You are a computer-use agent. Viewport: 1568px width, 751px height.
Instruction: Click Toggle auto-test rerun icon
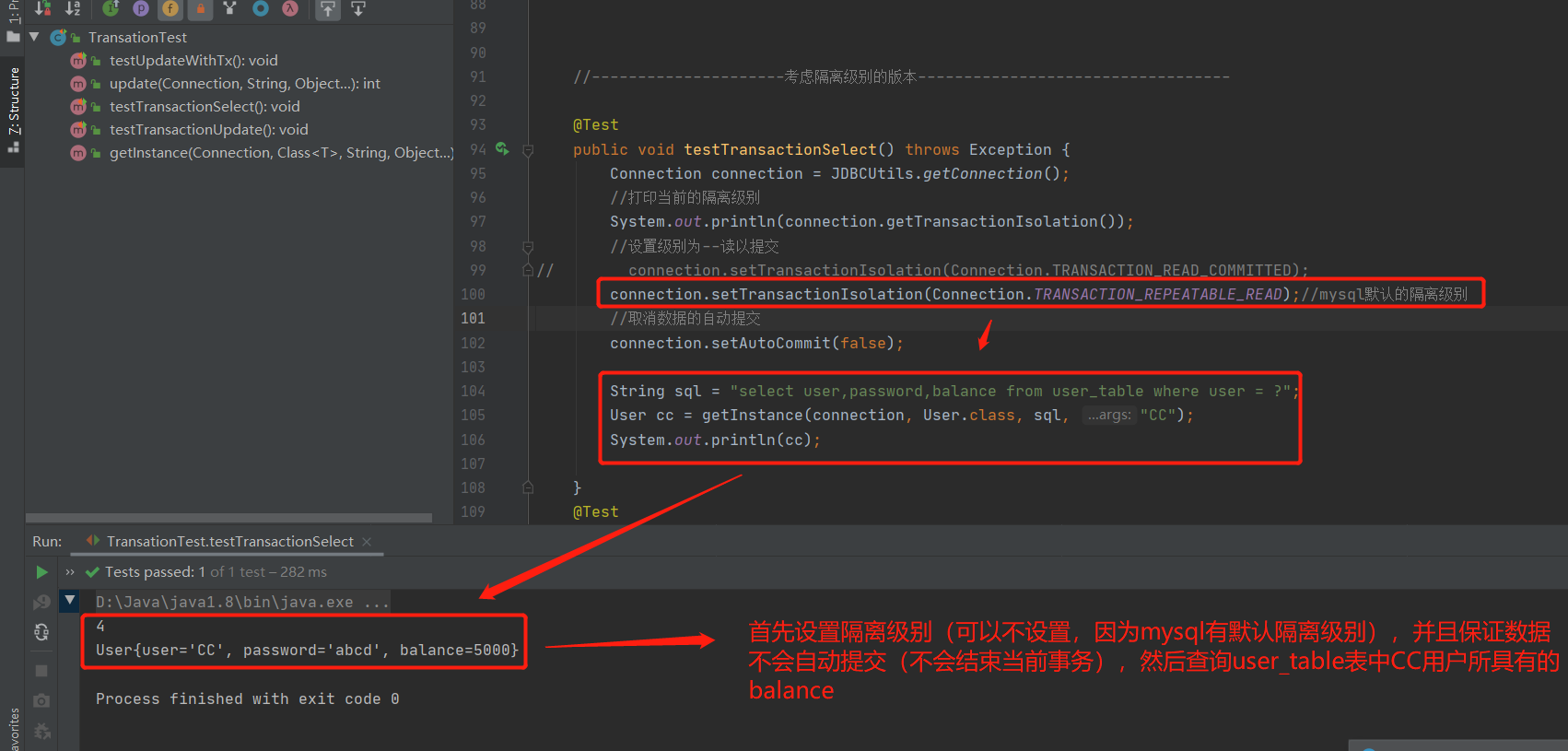coord(41,632)
